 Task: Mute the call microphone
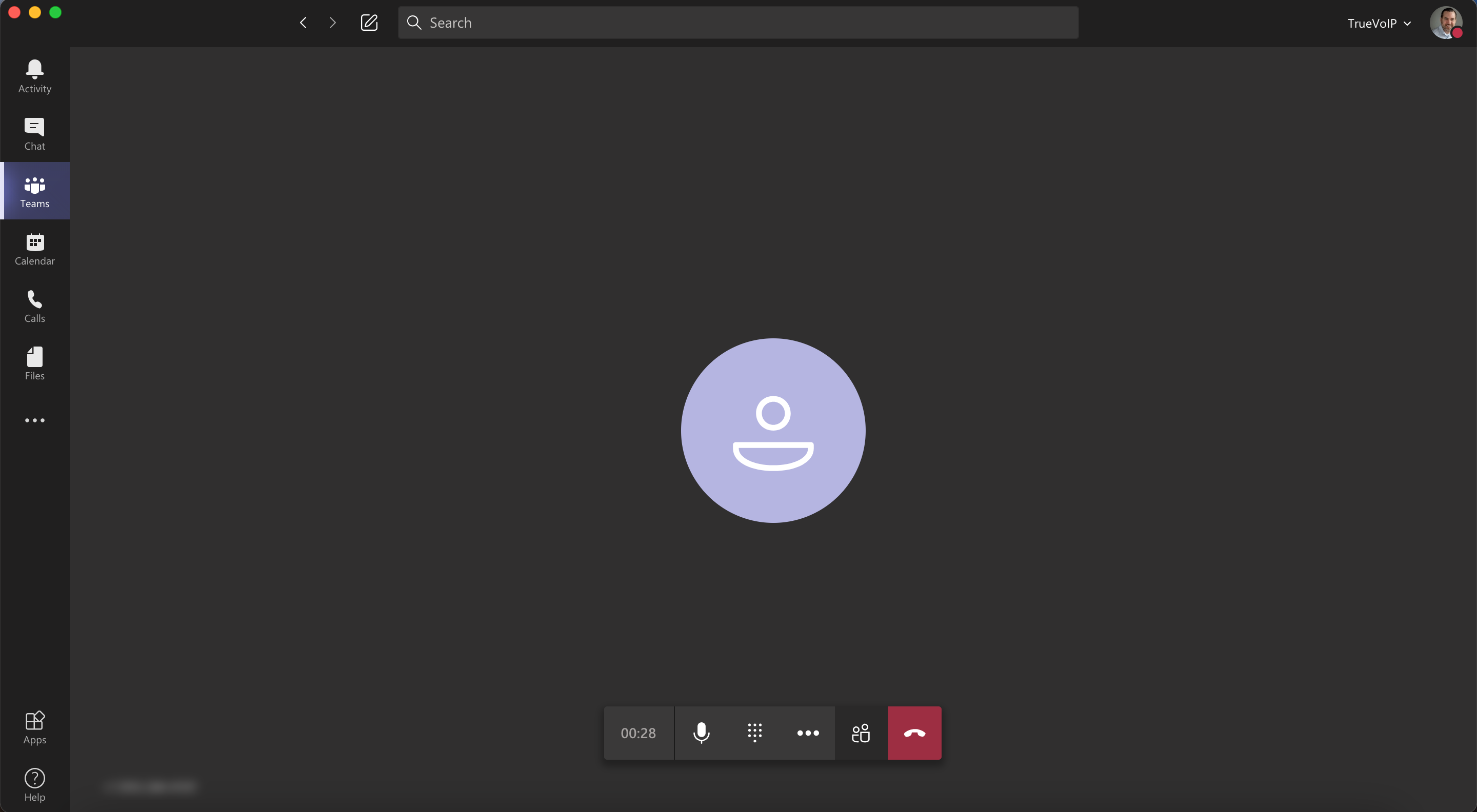click(x=701, y=733)
